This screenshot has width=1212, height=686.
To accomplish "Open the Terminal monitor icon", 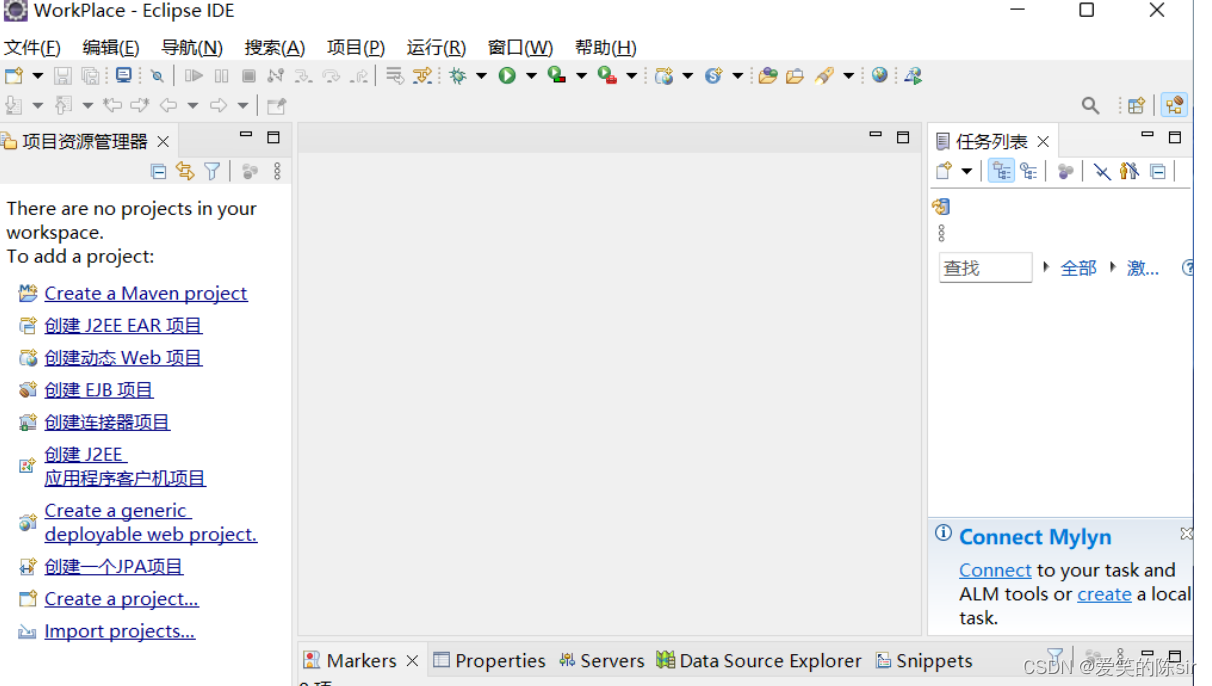I will click(x=123, y=75).
